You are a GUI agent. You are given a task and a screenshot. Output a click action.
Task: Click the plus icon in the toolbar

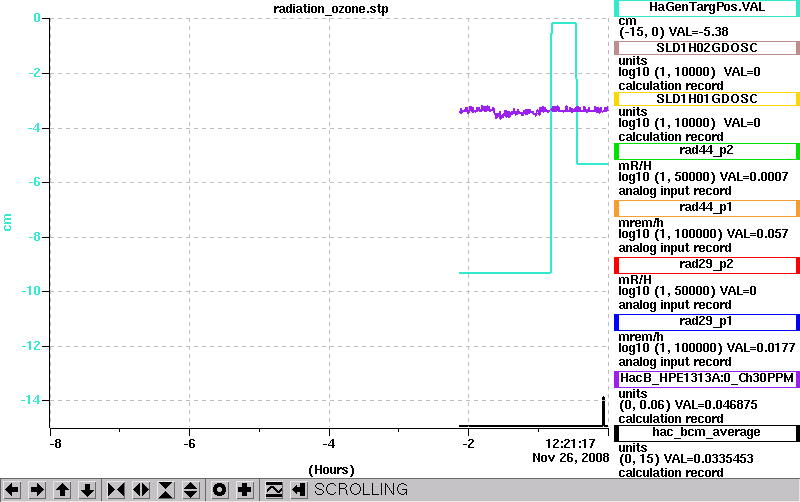[245, 490]
